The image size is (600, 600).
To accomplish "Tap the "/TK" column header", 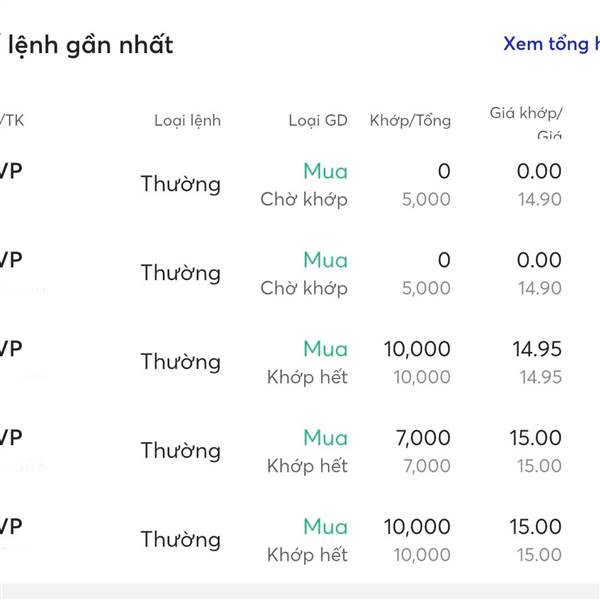I will [12, 120].
